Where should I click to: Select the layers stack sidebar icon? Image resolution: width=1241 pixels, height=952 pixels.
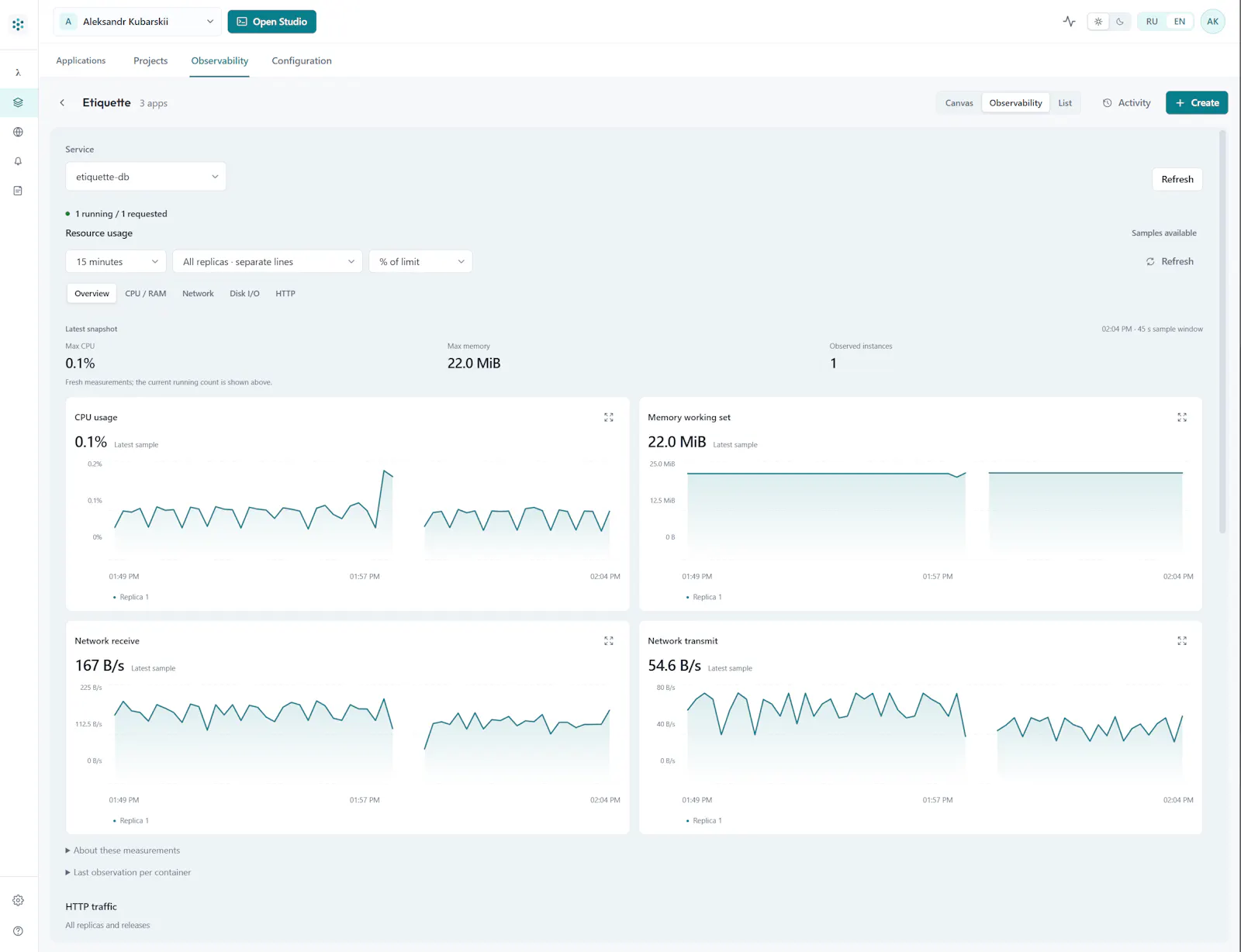(18, 102)
